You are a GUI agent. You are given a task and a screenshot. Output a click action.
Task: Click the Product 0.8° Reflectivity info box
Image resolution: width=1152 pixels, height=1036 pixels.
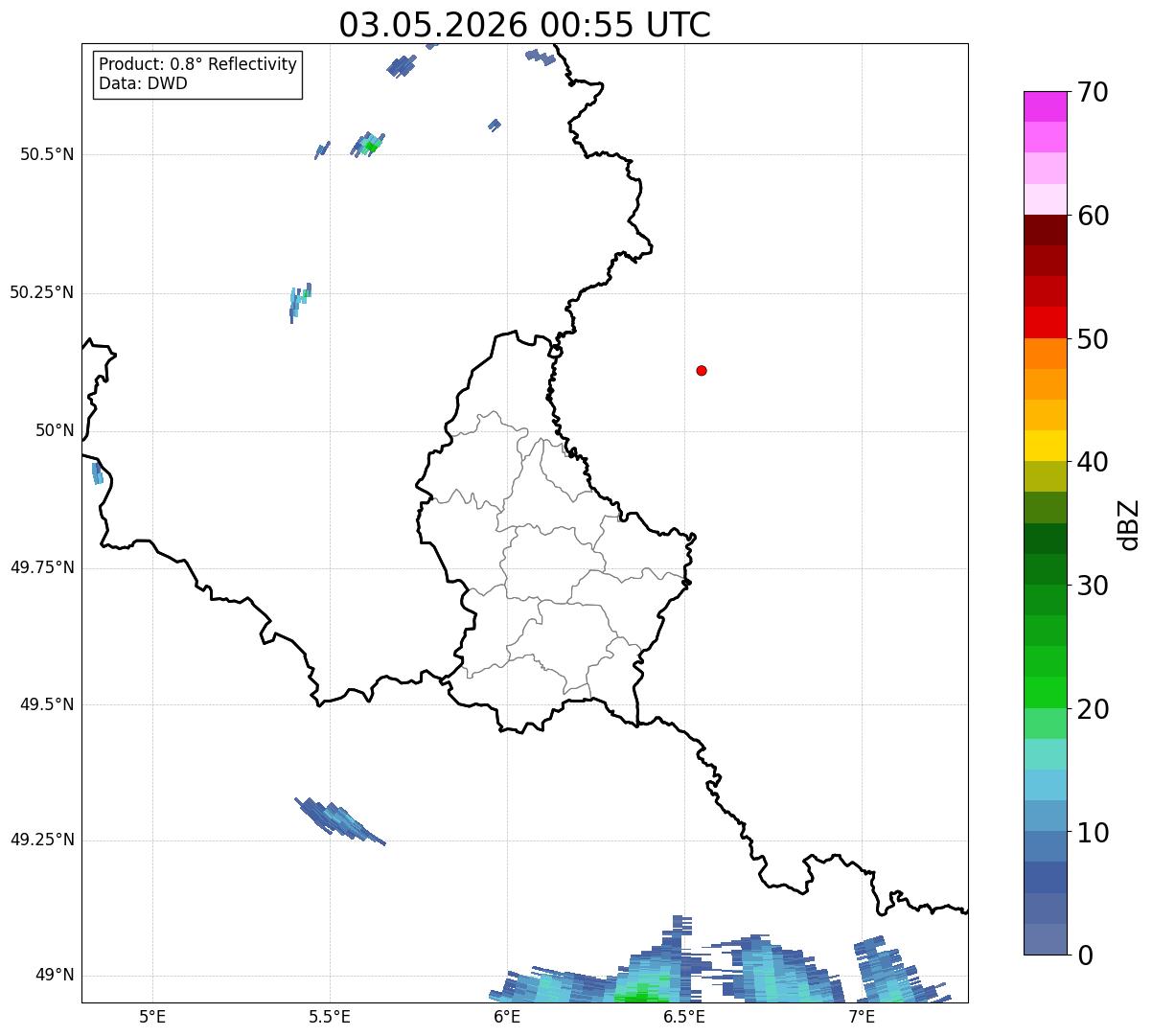pos(198,74)
